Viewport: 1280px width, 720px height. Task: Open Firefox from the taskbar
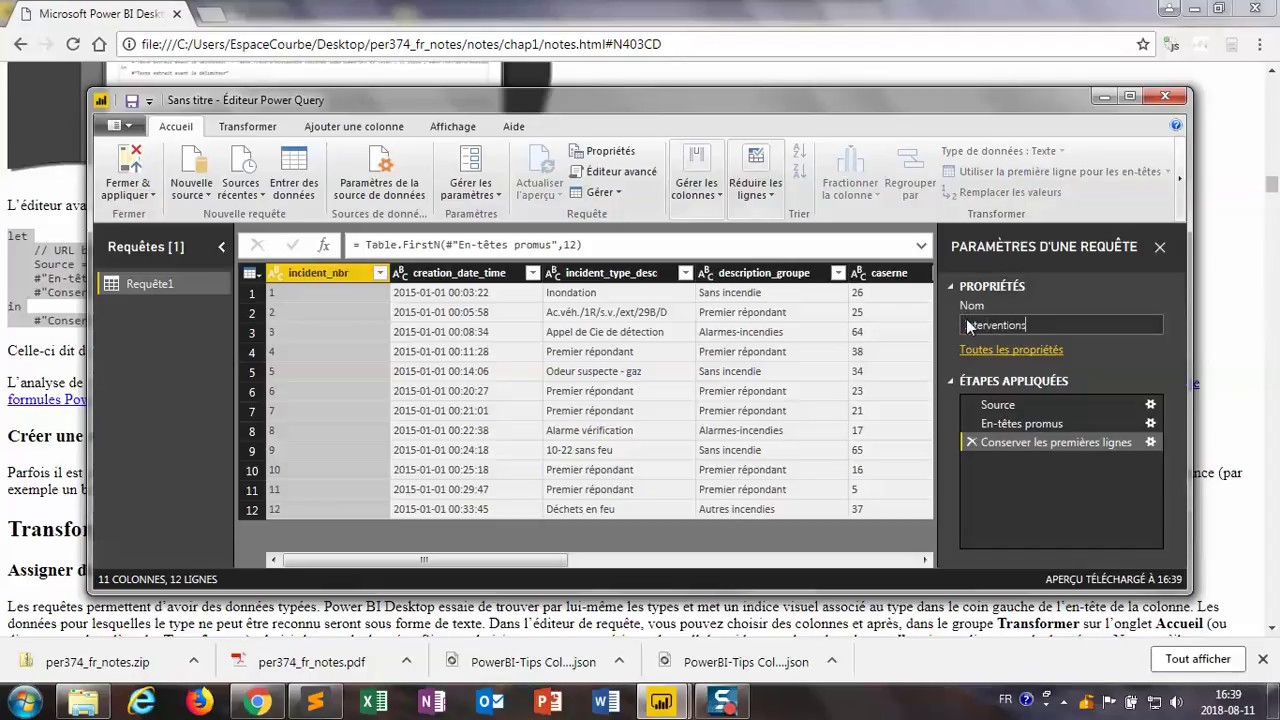200,702
